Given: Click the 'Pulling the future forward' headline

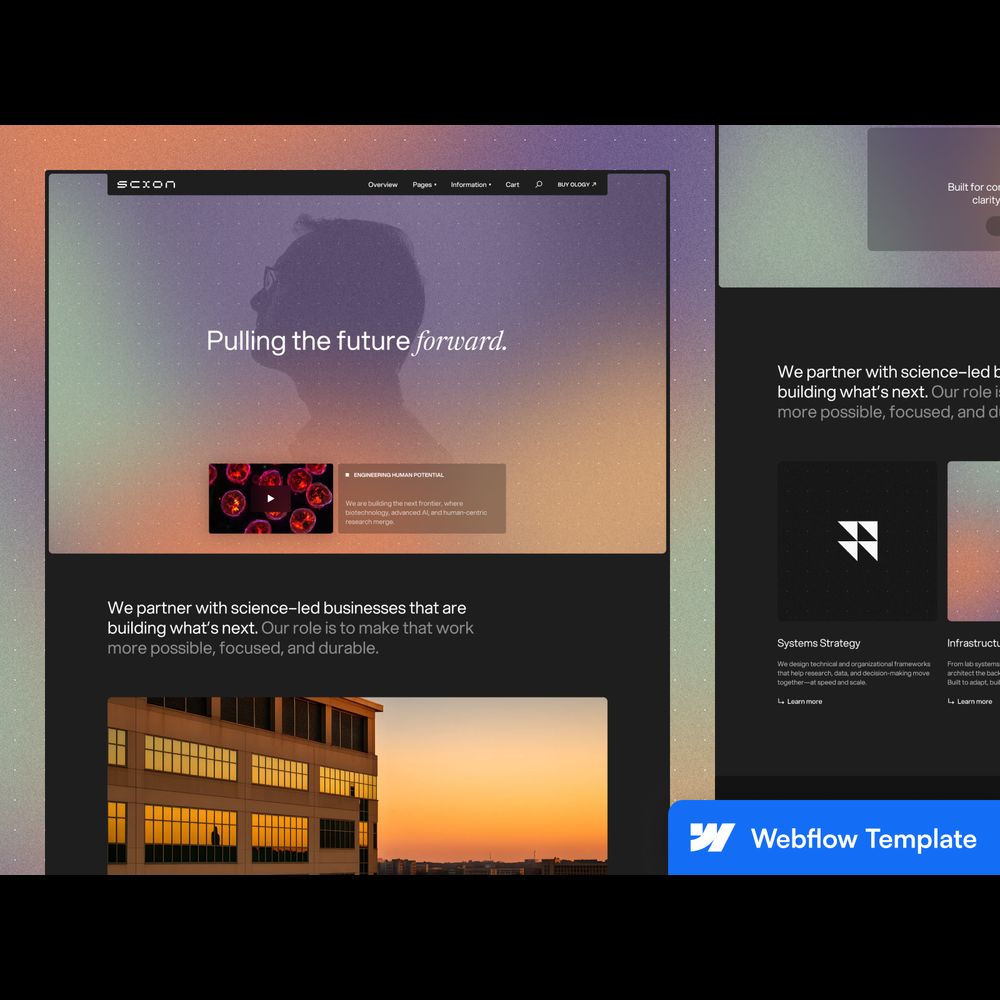Looking at the screenshot, I should 356,341.
